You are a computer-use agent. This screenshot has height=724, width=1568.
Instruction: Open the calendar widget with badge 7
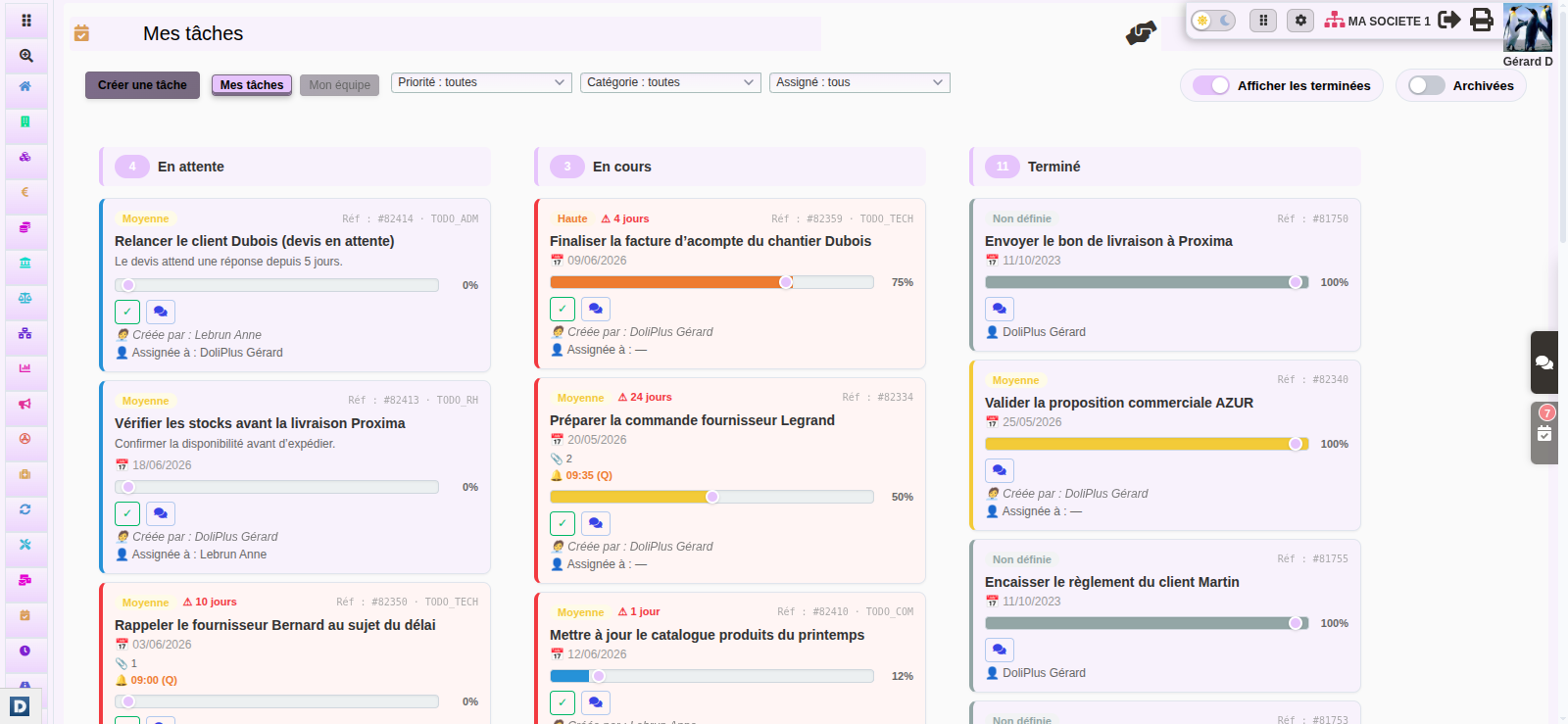click(x=1544, y=432)
